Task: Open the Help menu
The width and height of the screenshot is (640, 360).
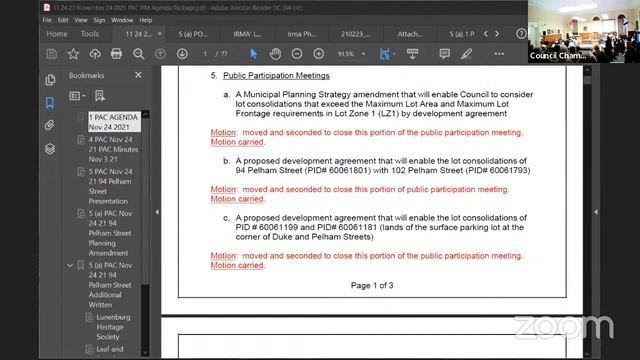Action: coord(146,20)
